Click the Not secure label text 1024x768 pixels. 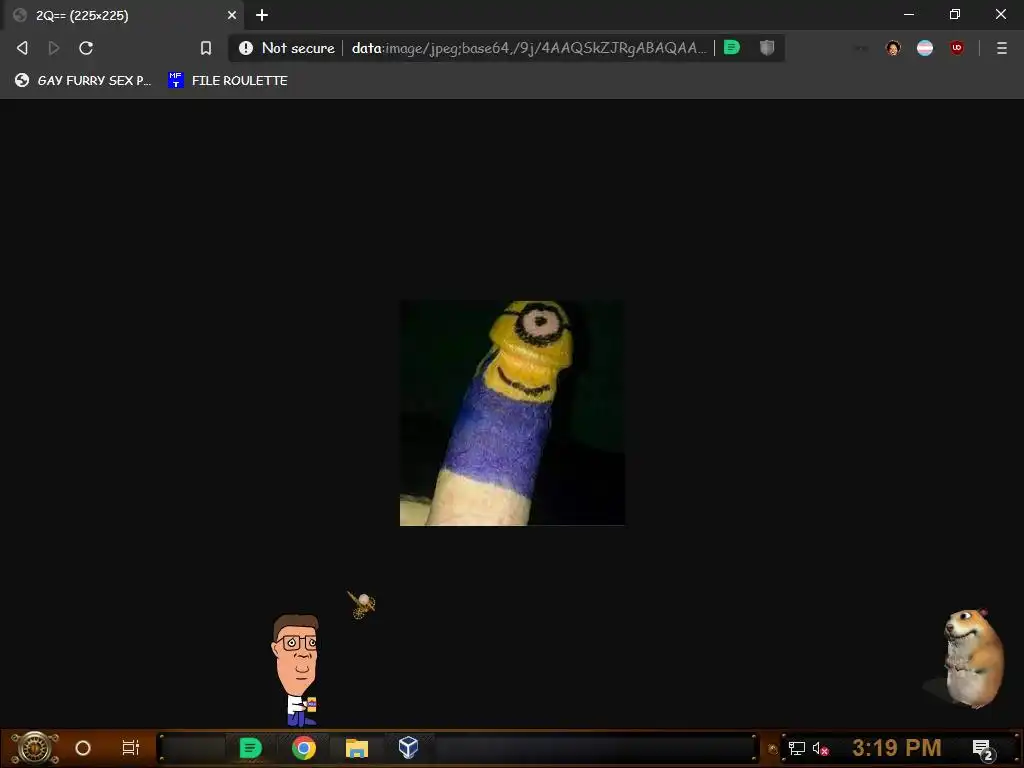coord(298,48)
